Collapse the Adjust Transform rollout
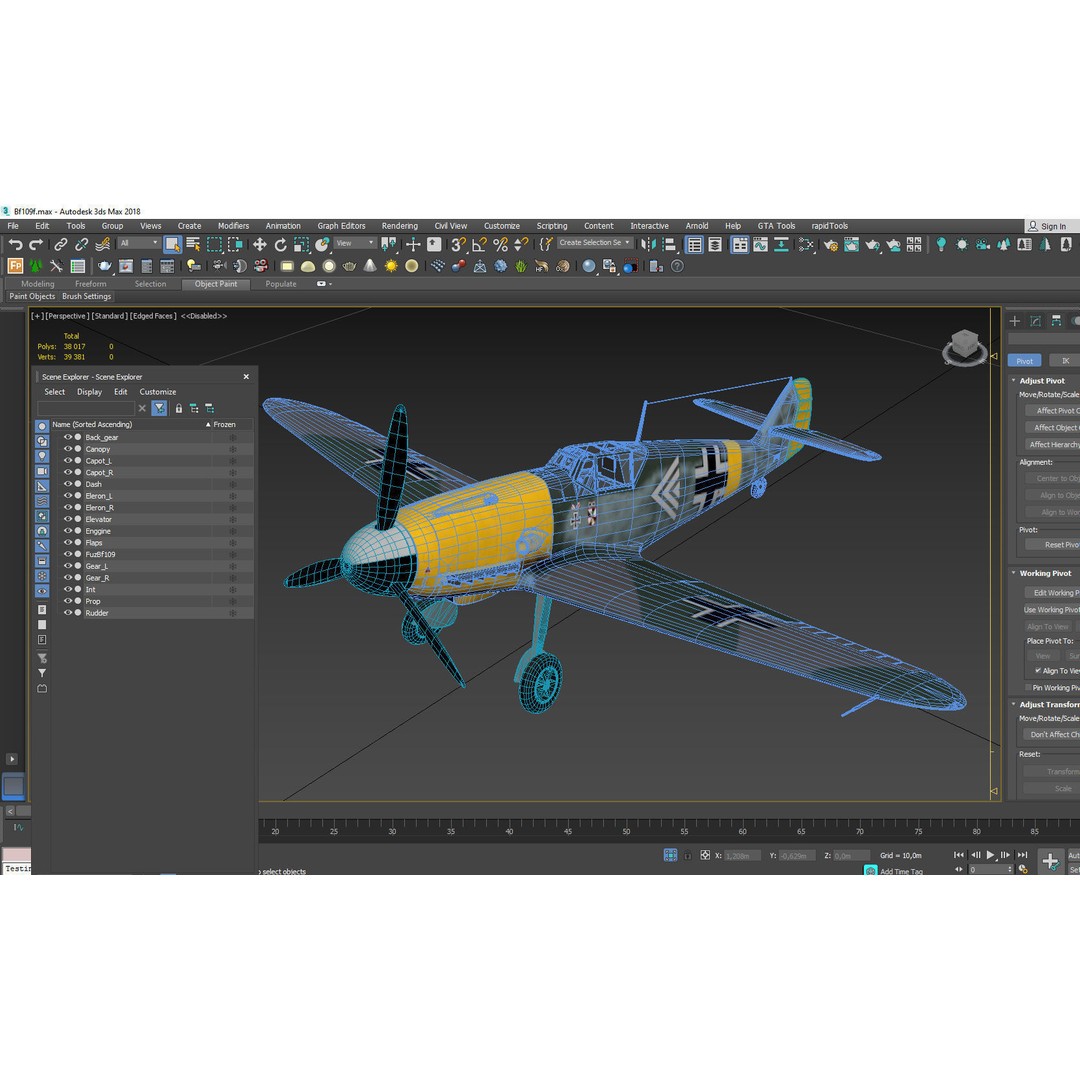The image size is (1080, 1080). (1014, 704)
